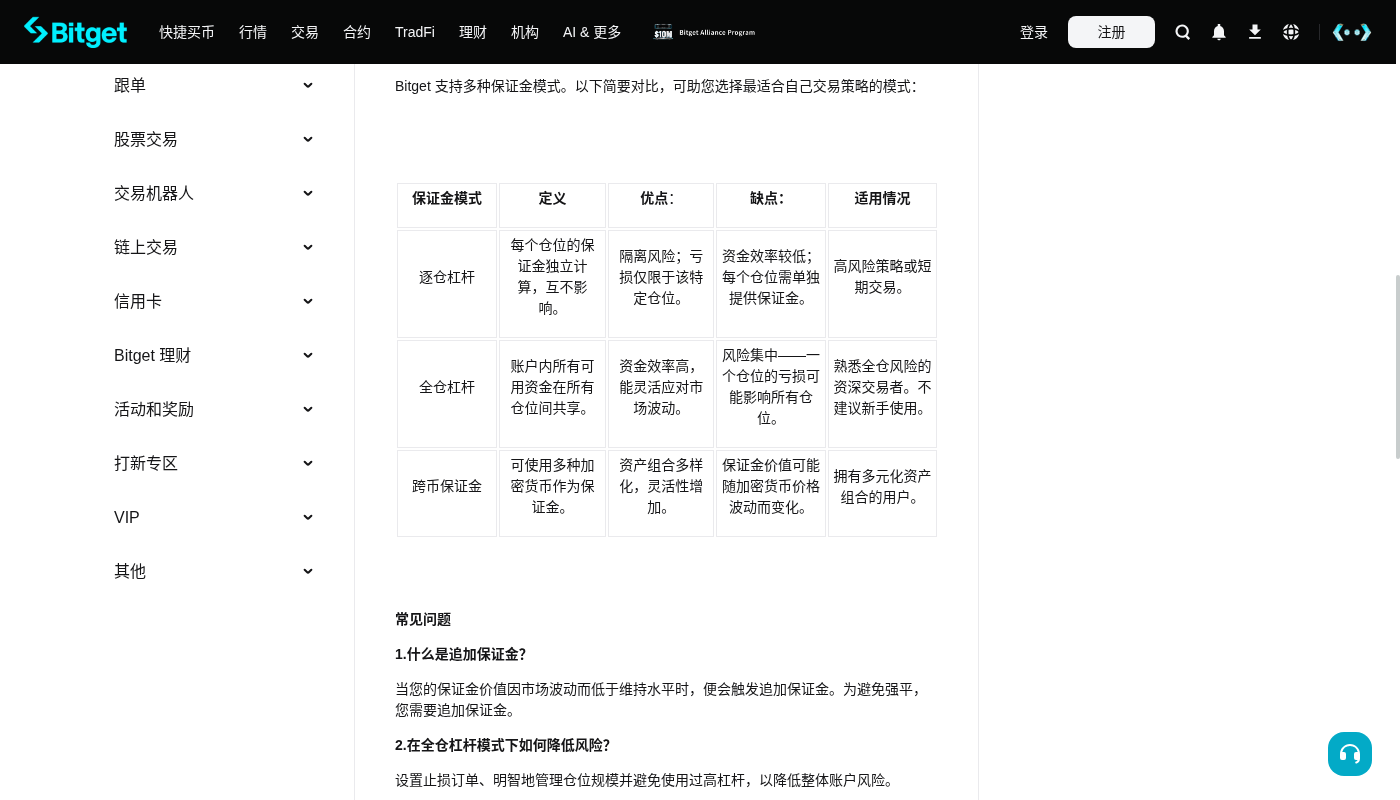
Task: Click the app download icon
Action: pos(1255,32)
